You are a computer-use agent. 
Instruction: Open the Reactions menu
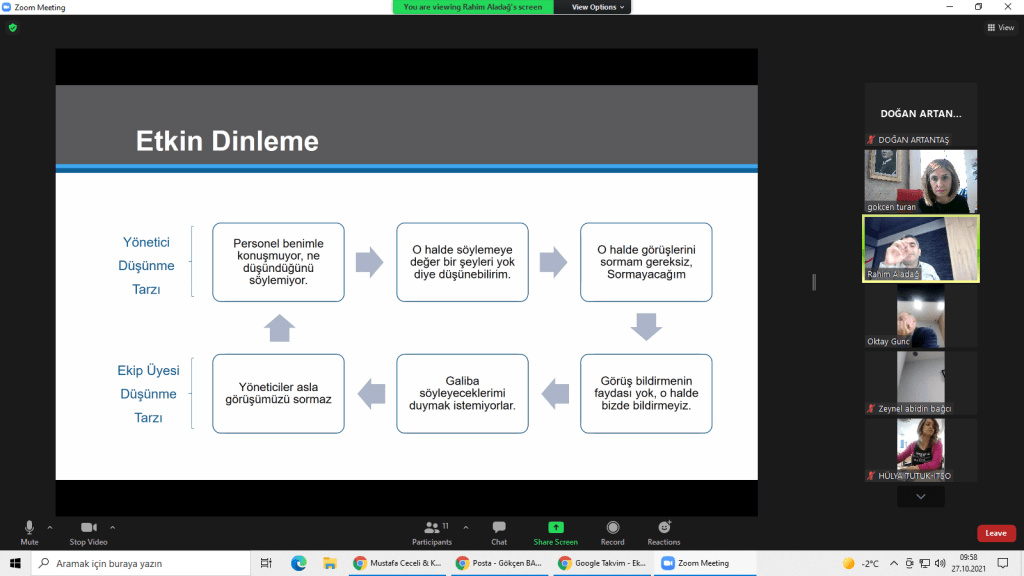tap(663, 528)
